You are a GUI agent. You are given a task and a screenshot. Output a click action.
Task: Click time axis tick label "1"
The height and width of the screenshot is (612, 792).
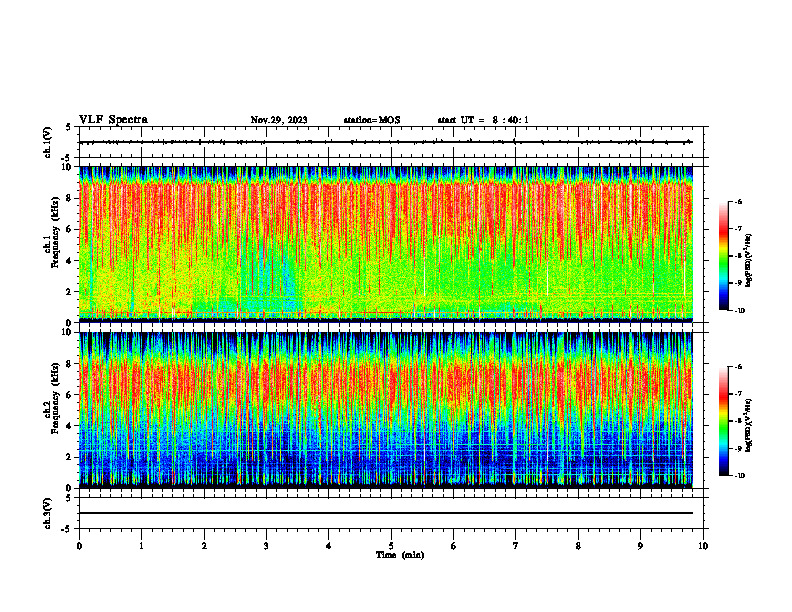141,546
